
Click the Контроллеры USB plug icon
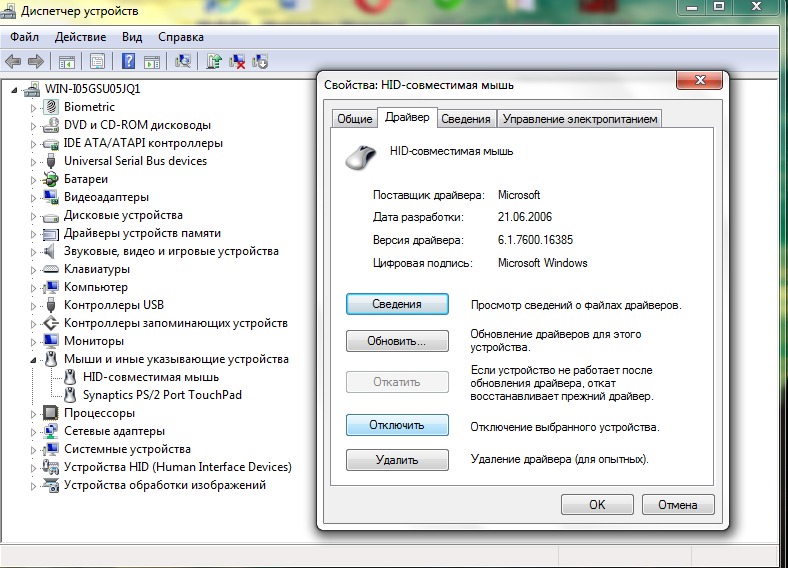[51, 305]
